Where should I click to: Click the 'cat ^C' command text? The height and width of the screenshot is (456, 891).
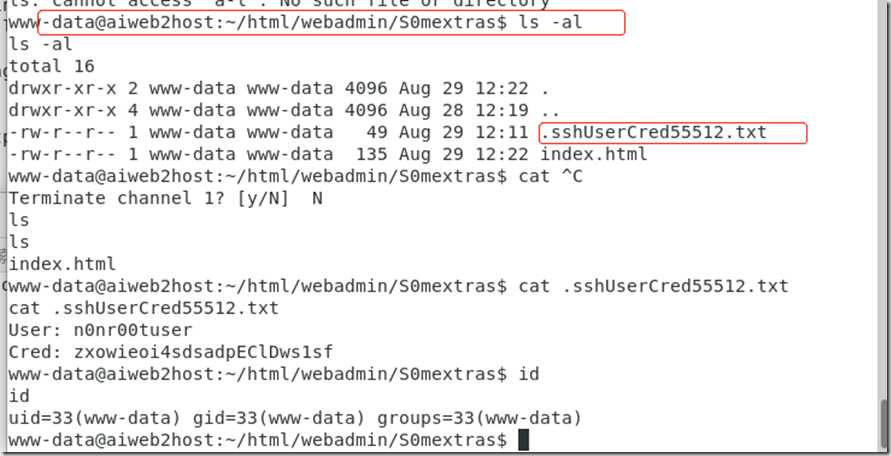(551, 176)
